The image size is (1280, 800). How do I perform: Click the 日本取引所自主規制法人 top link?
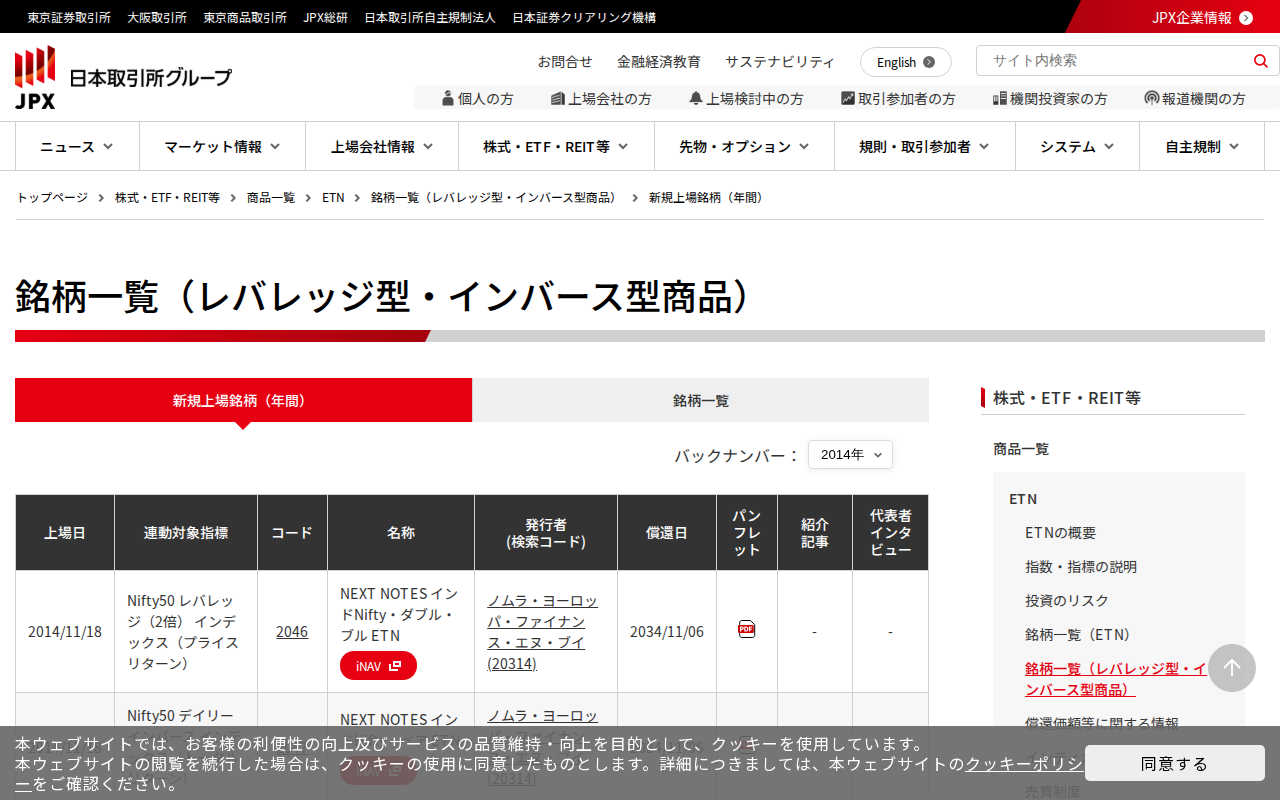pyautogui.click(x=430, y=17)
